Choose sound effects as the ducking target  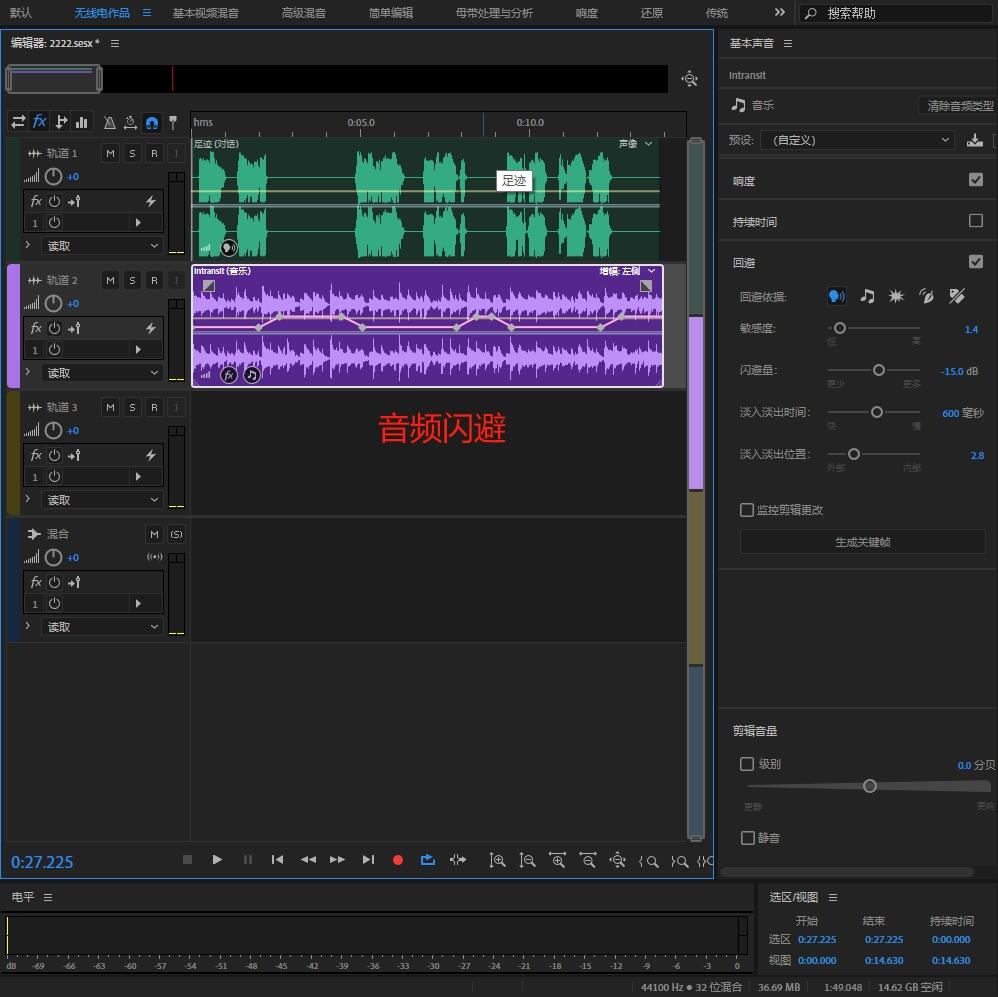point(896,296)
